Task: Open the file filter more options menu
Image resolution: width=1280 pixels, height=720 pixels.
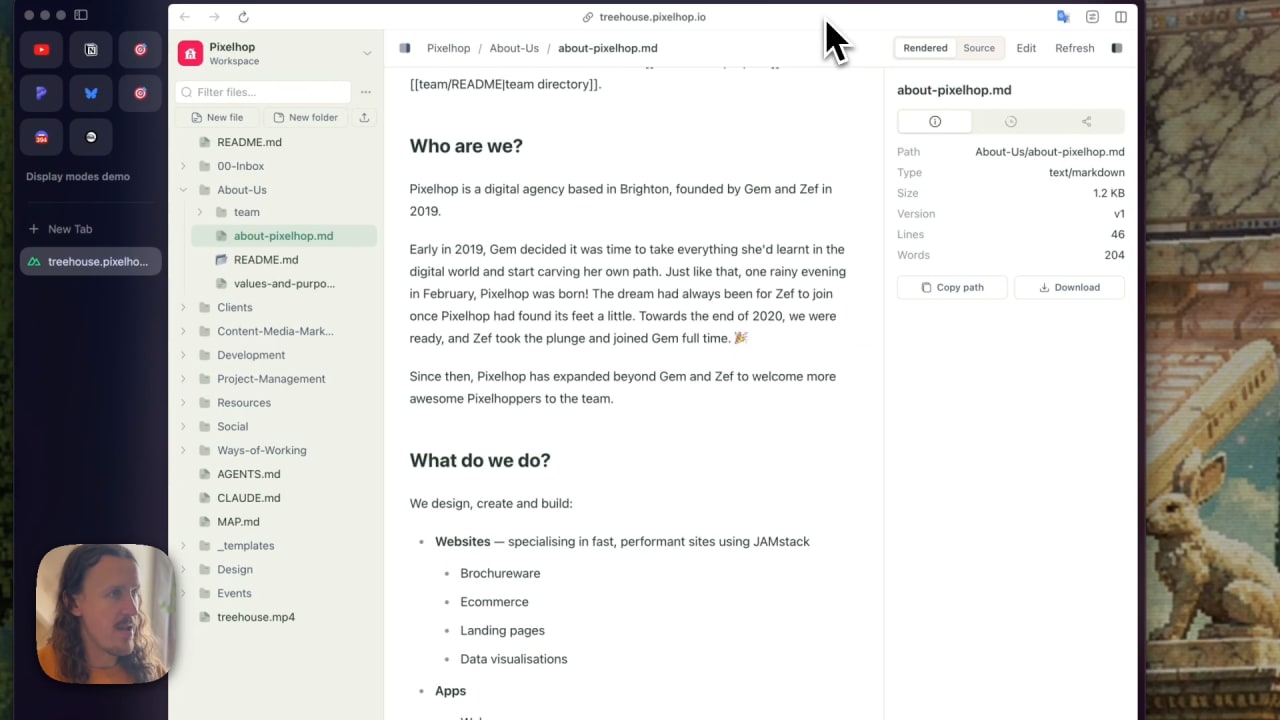Action: click(x=366, y=92)
